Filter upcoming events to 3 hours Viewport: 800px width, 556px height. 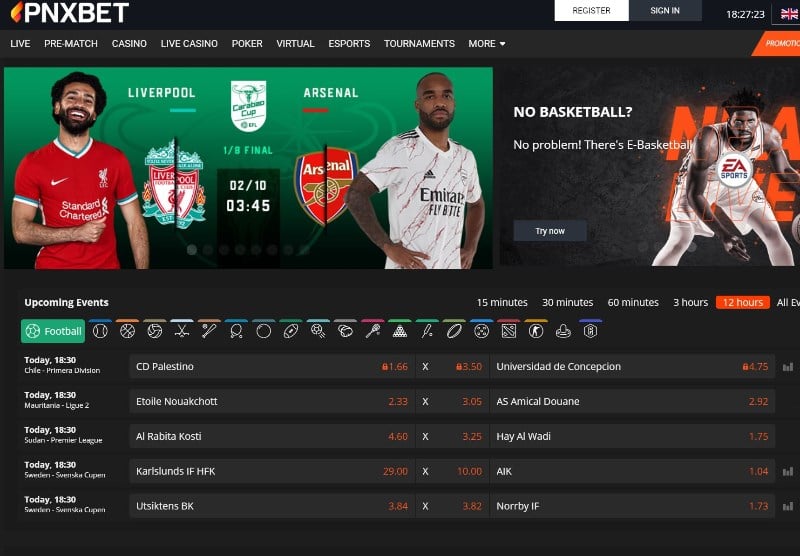[x=690, y=302]
